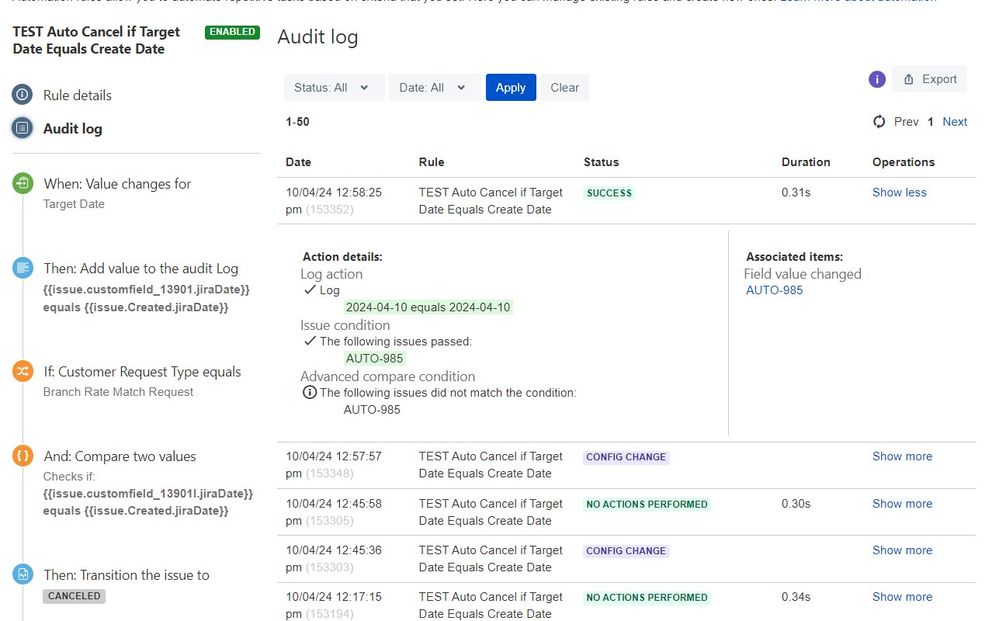Image resolution: width=999 pixels, height=621 pixels.
Task: Clear the audit log filters
Action: [x=564, y=87]
